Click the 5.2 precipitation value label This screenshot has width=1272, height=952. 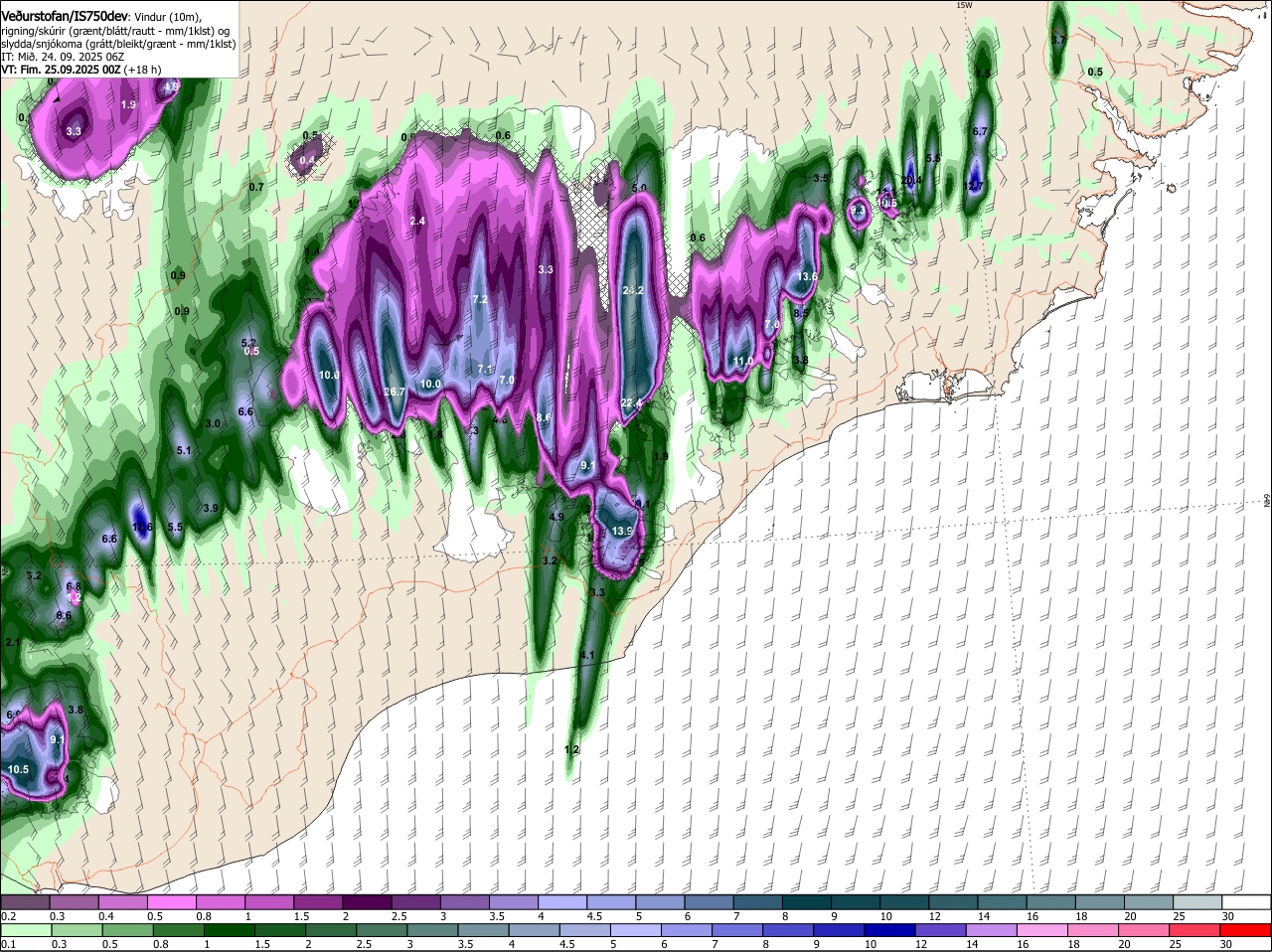[x=248, y=343]
